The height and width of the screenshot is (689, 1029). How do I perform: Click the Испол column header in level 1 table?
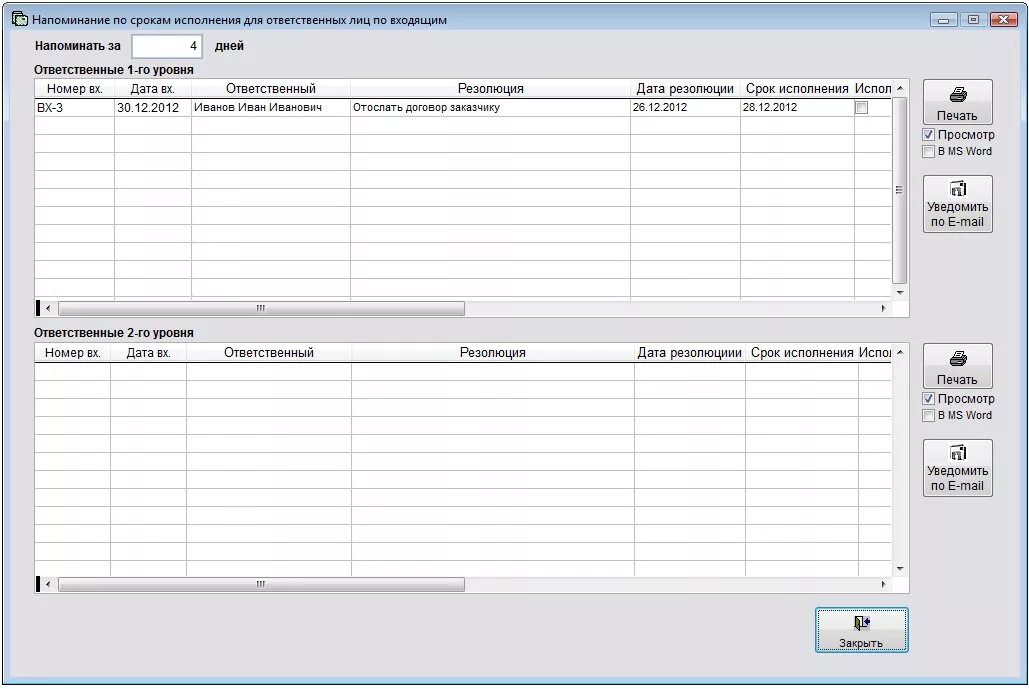[x=873, y=89]
